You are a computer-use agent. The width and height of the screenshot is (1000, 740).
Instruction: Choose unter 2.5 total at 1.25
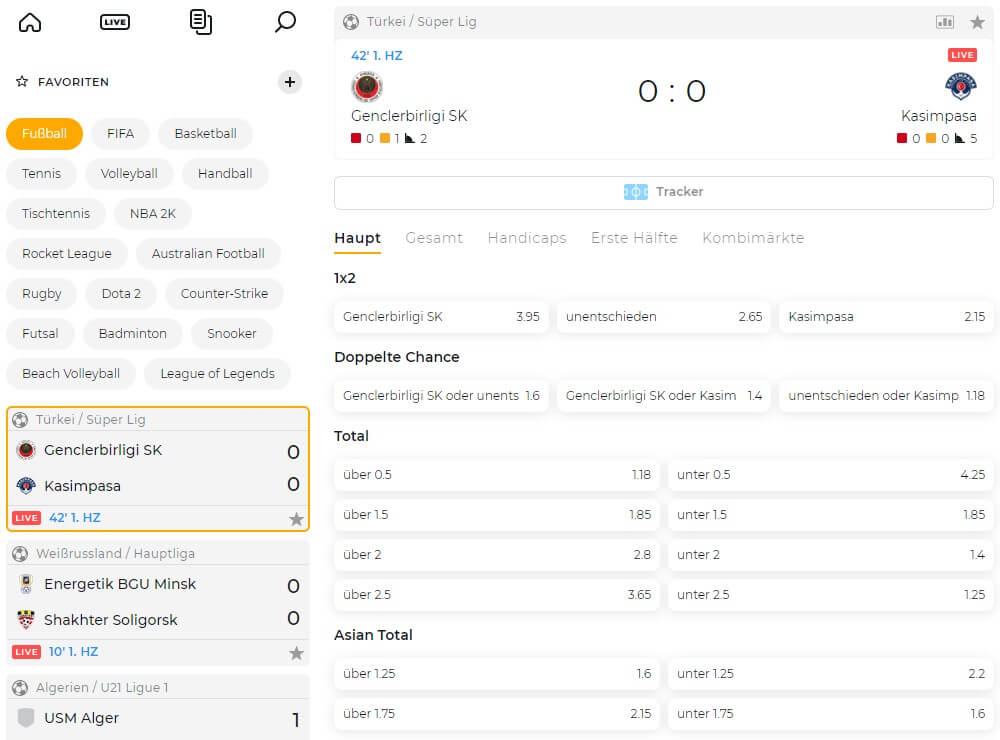click(831, 595)
